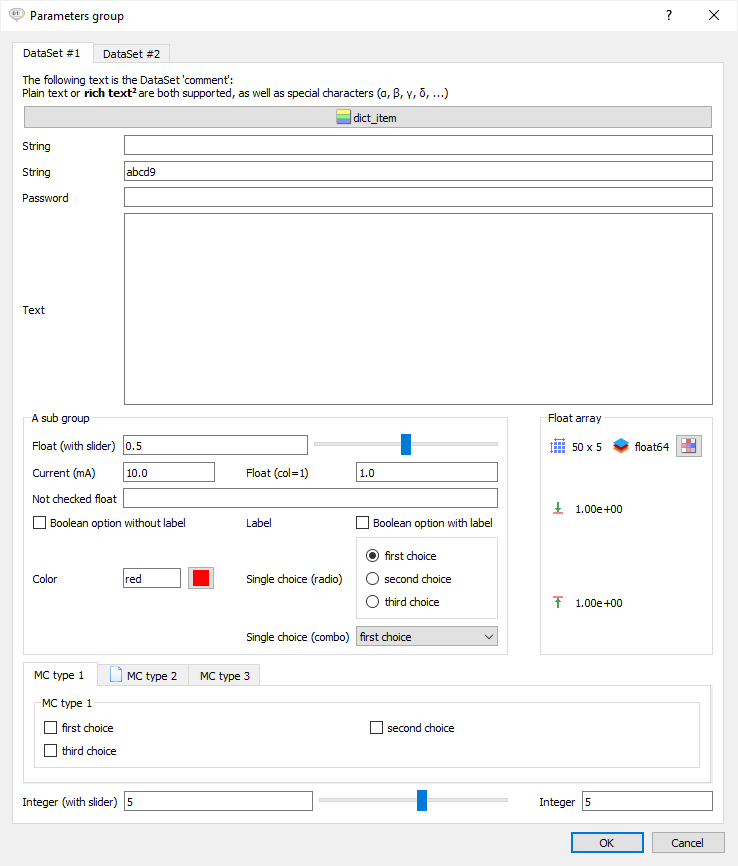Switch to the DataSet #1 tab
Viewport: 738px width, 866px height.
tap(52, 53)
